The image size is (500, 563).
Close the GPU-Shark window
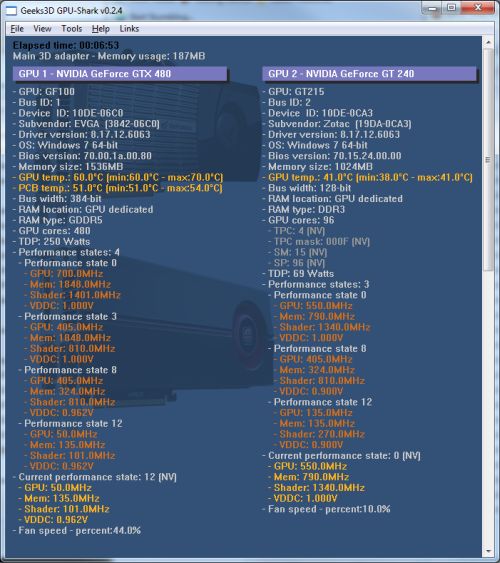coord(478,8)
